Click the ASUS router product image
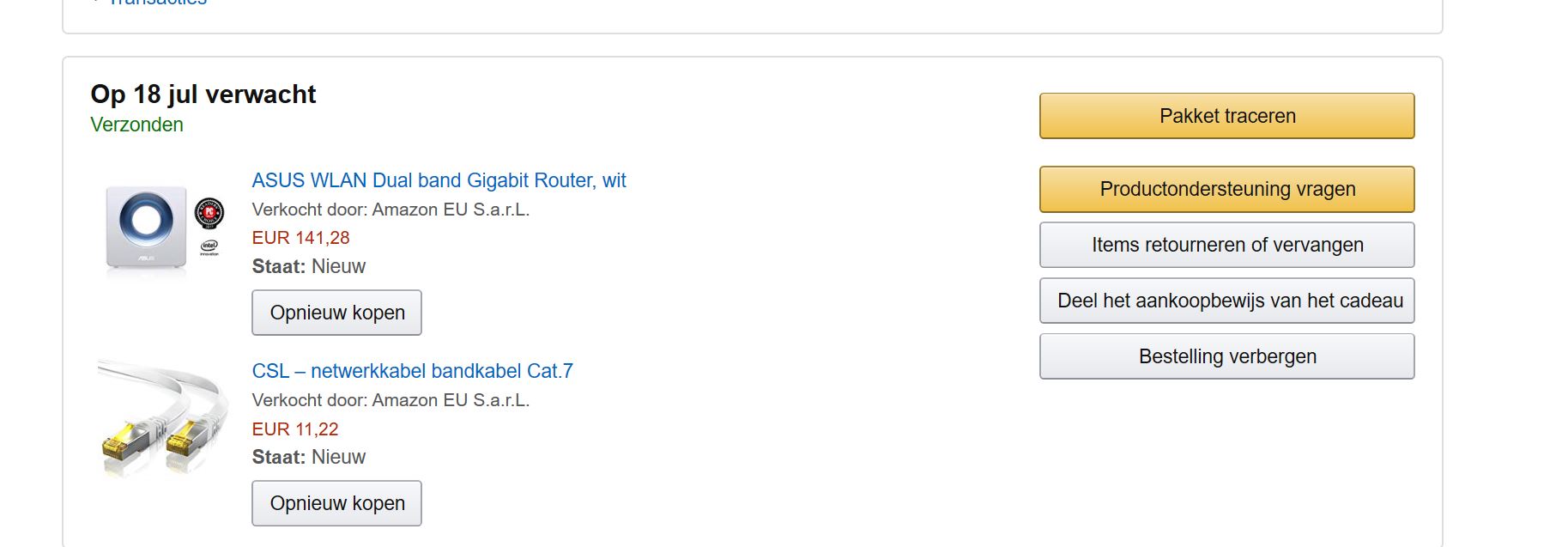Viewport: 1568px width, 547px height. (x=161, y=229)
